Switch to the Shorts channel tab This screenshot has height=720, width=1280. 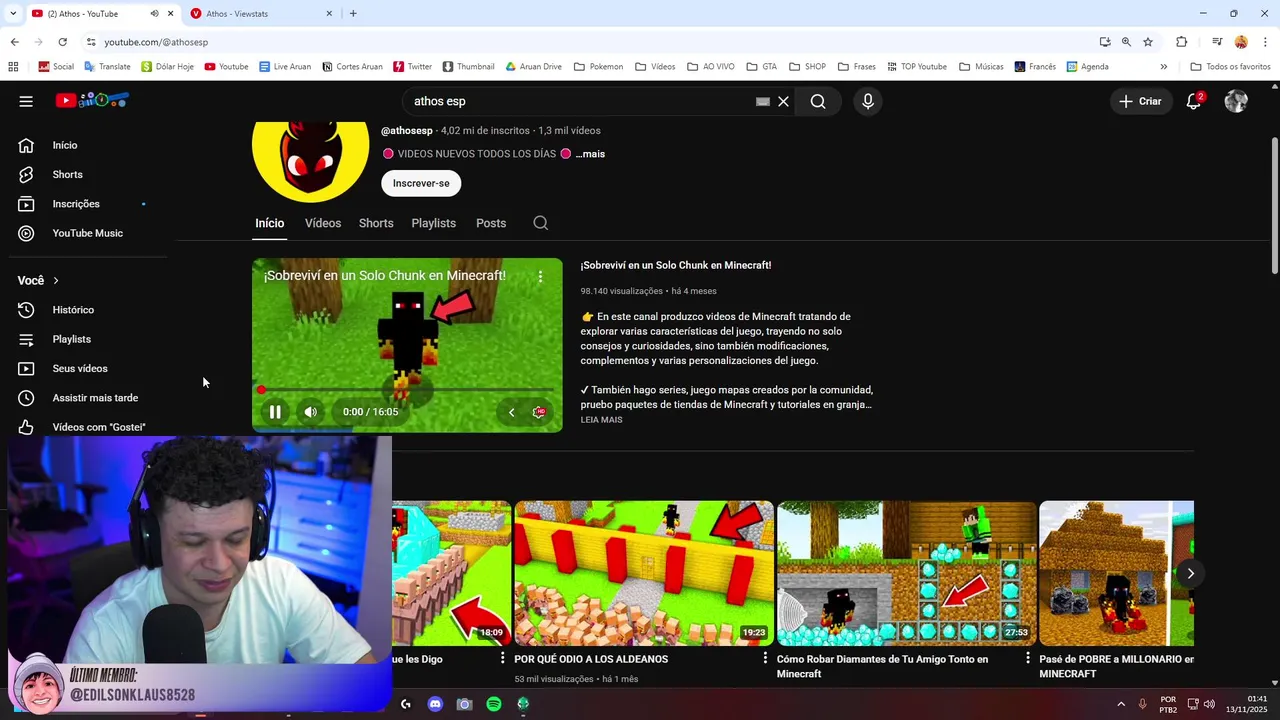[376, 223]
